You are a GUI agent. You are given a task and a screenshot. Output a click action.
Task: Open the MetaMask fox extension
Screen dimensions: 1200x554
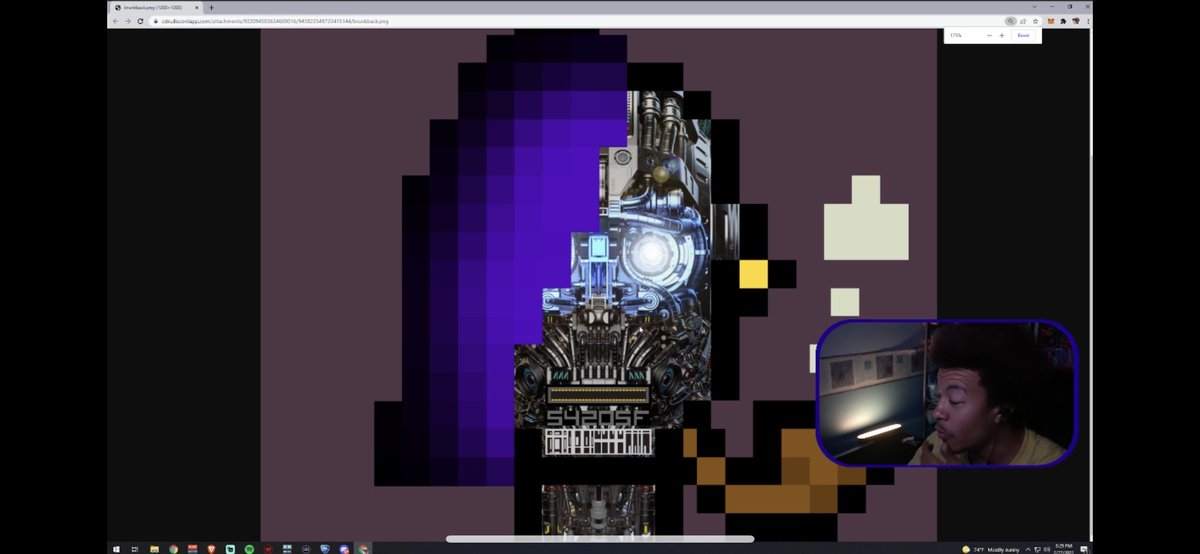[1050, 21]
